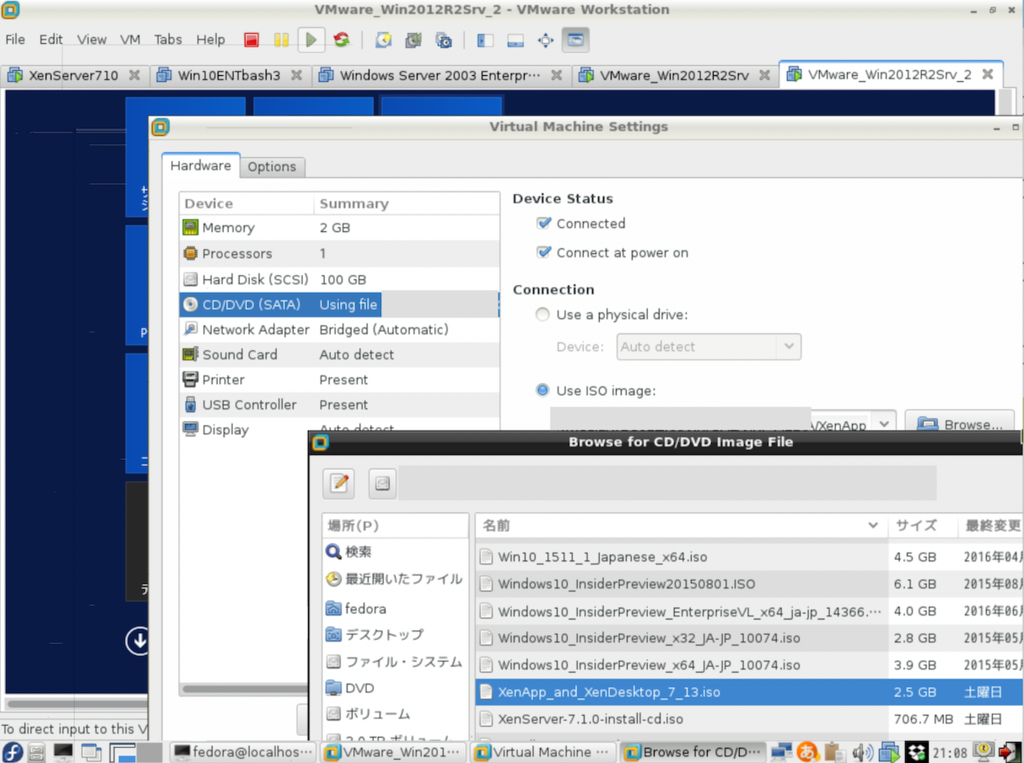Toggle the thumbnail bar toolbar icon

click(515, 41)
